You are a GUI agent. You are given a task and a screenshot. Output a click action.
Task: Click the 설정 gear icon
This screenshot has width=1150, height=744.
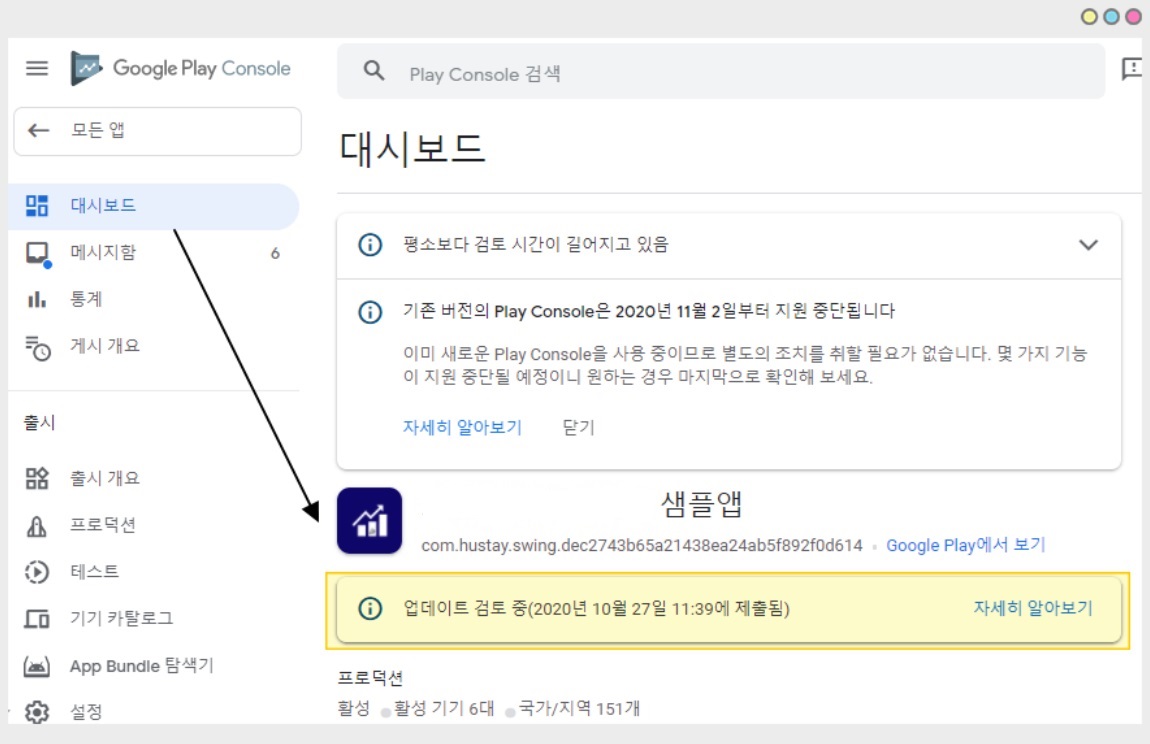[x=37, y=712]
